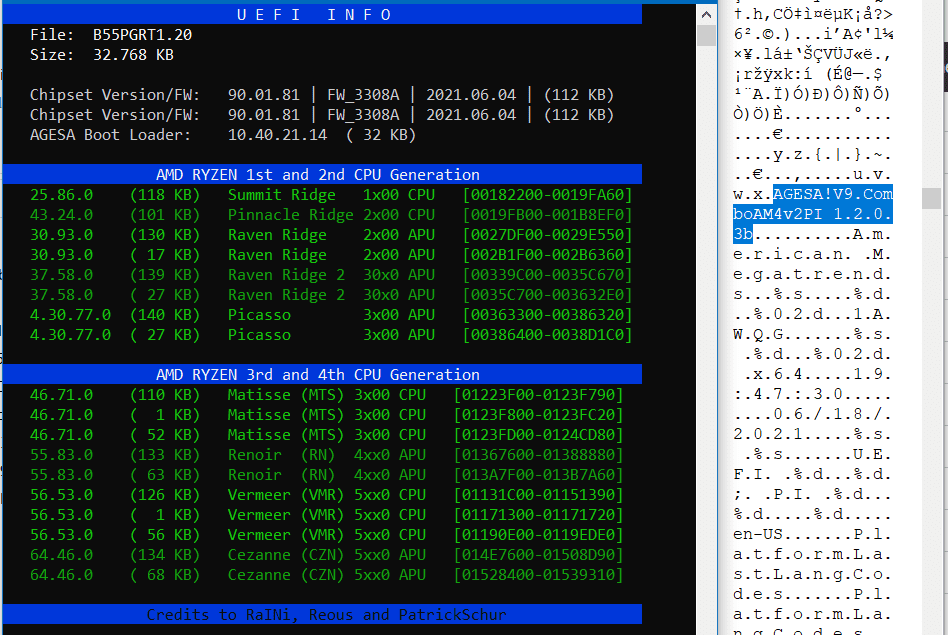Screen dimensions: 948x635
Task: Click the hex viewer's scrollbar thumb
Action: click(931, 198)
